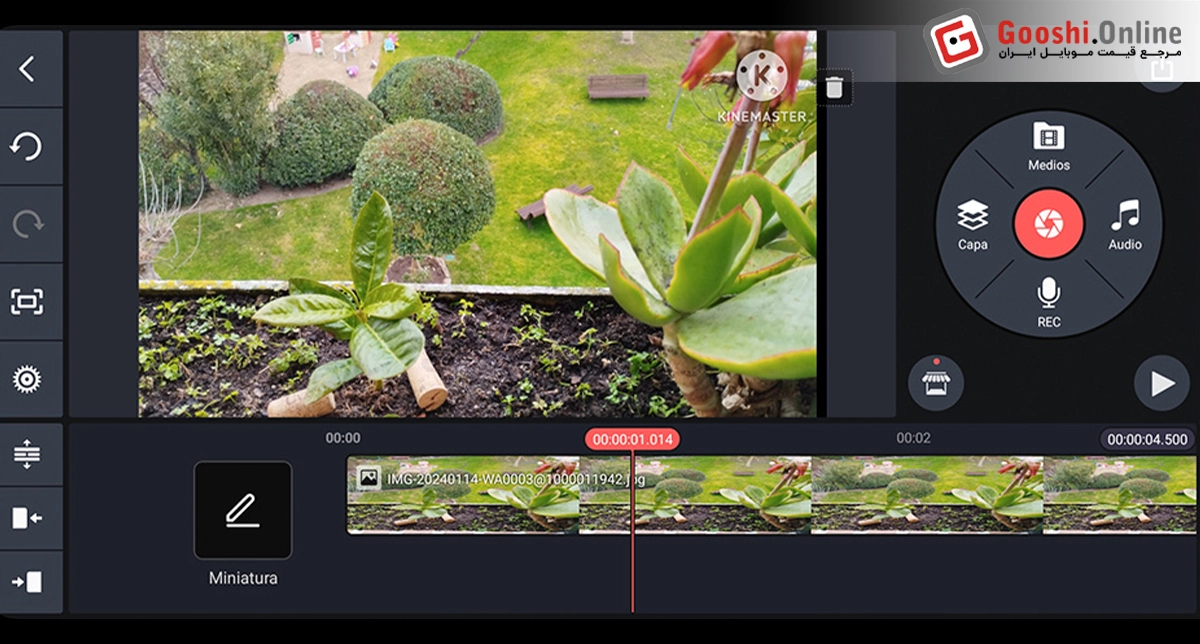Start REC voice recording
This screenshot has height=644, width=1200.
coord(1048,302)
